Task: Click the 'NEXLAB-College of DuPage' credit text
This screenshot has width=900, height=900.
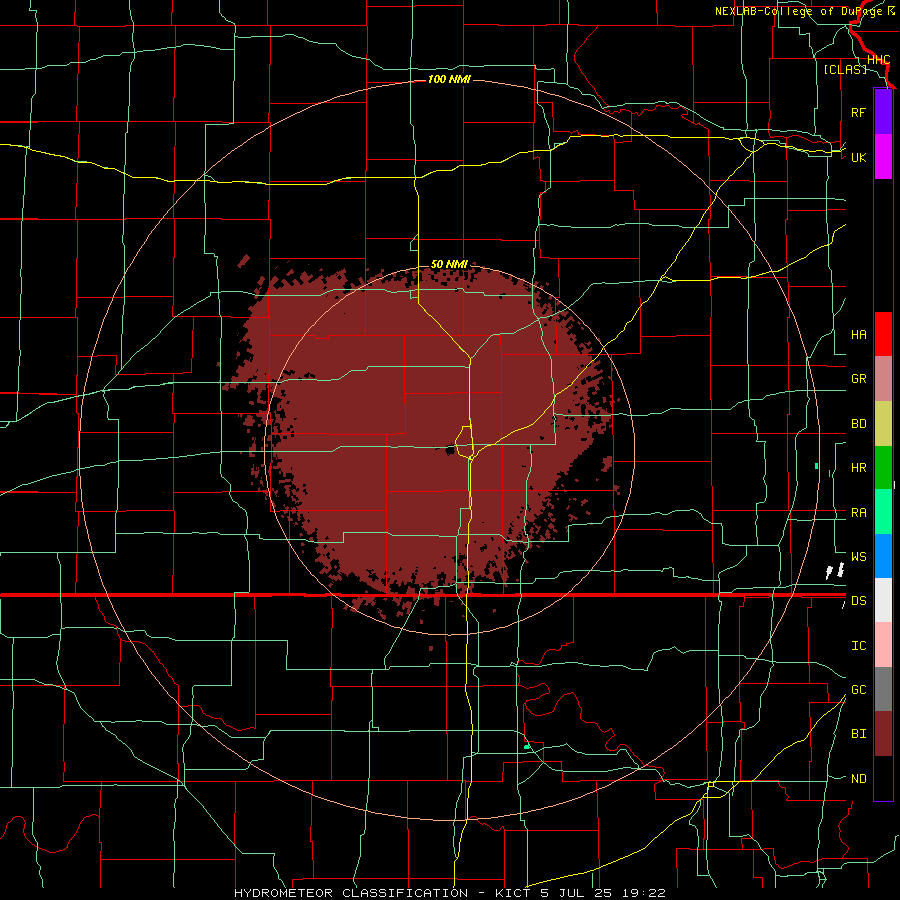Action: click(798, 11)
